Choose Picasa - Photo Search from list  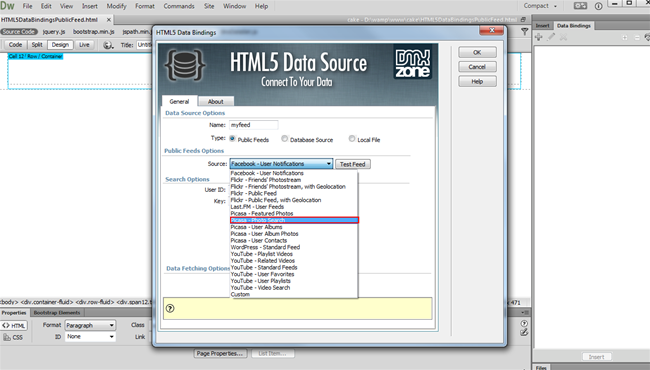click(x=294, y=220)
